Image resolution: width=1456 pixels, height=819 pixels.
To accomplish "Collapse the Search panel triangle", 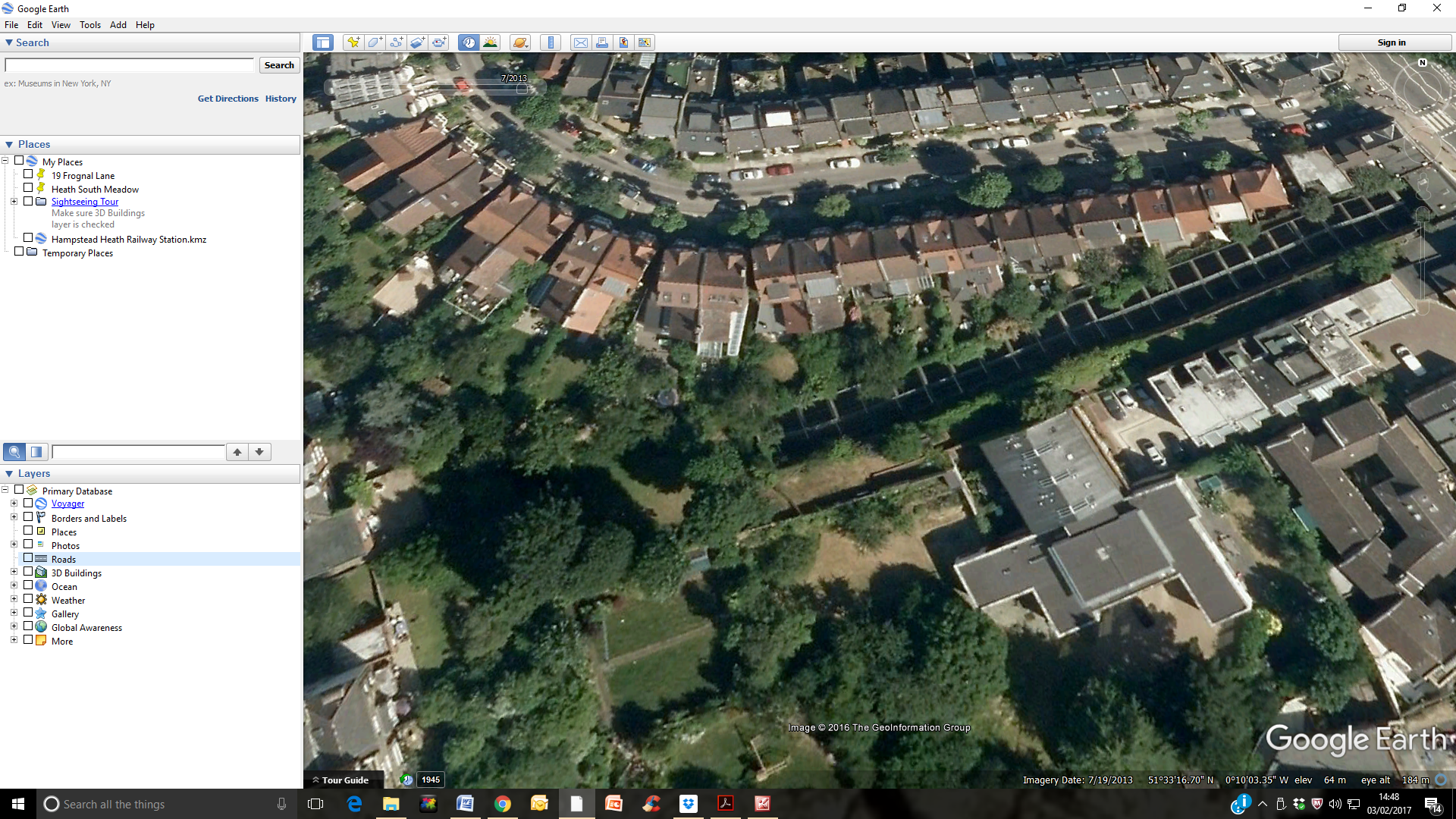I will pos(9,42).
